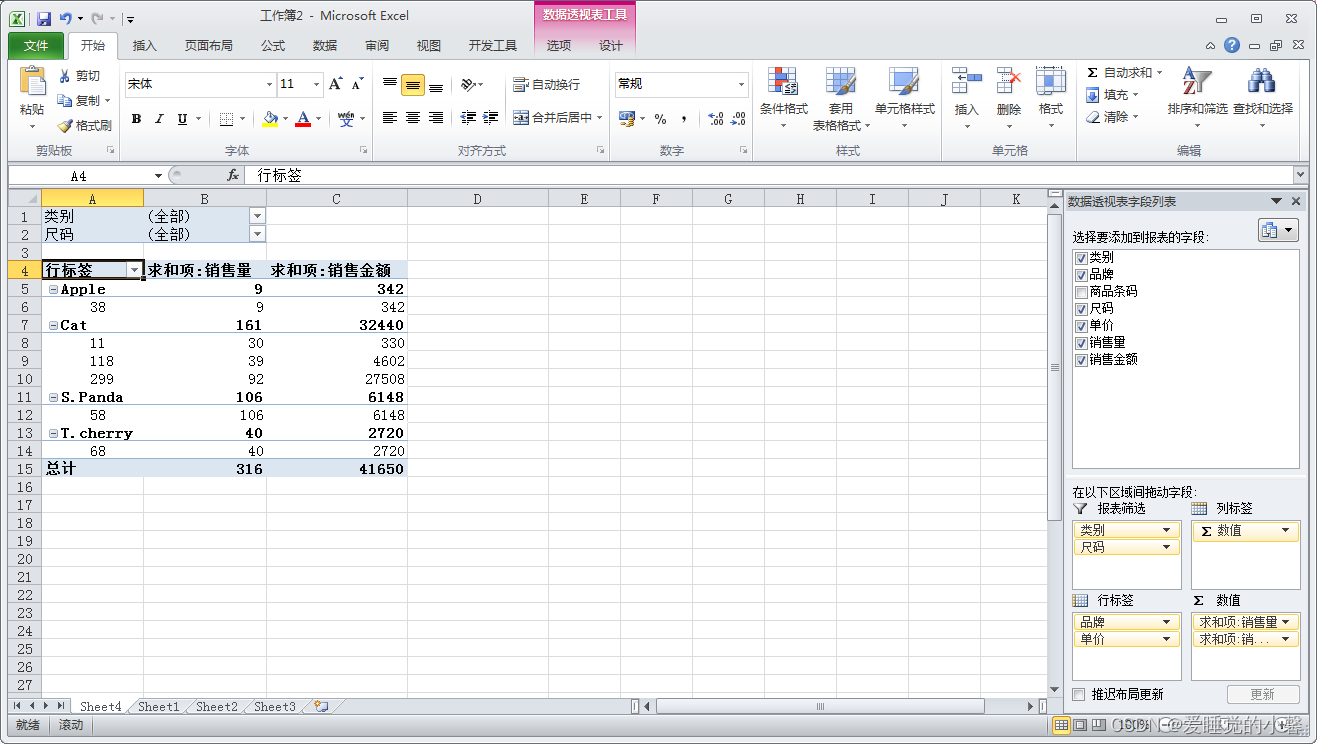The width and height of the screenshot is (1317, 744).
Task: Switch to the 选项 PivotTable tools tab
Action: (x=559, y=46)
